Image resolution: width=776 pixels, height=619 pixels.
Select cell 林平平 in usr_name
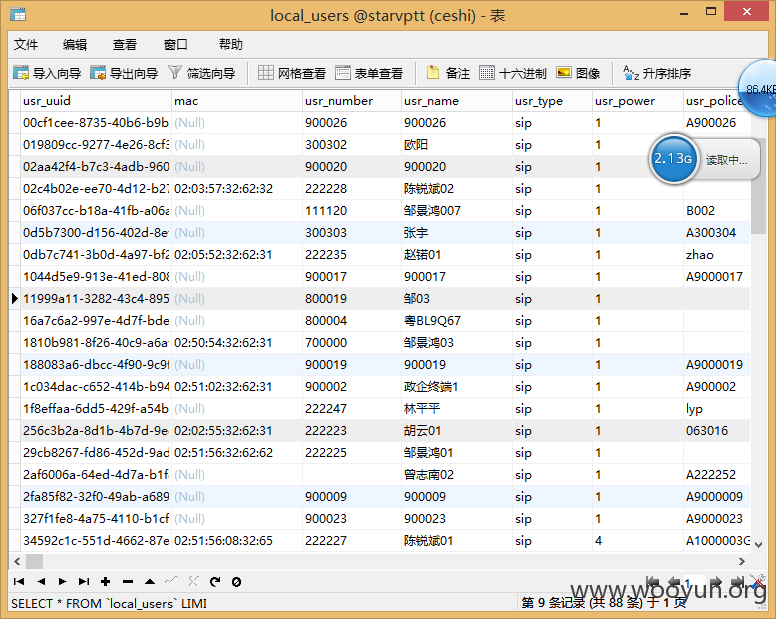pyautogui.click(x=457, y=409)
